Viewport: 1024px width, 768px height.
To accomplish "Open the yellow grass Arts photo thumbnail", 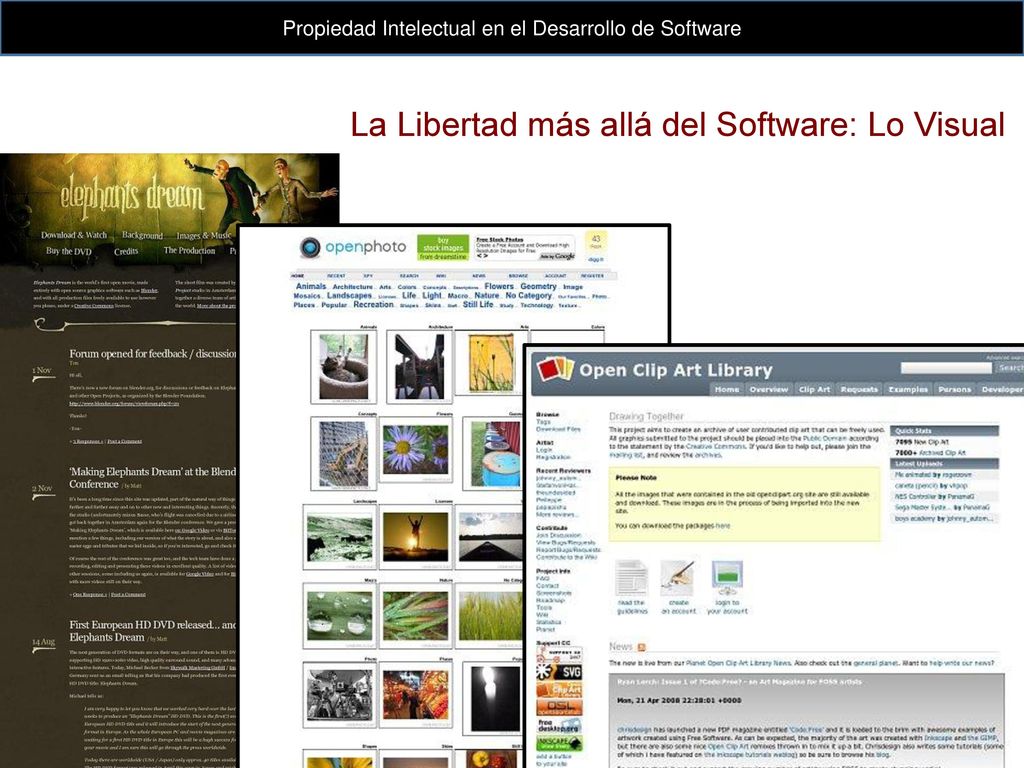I will pos(491,363).
